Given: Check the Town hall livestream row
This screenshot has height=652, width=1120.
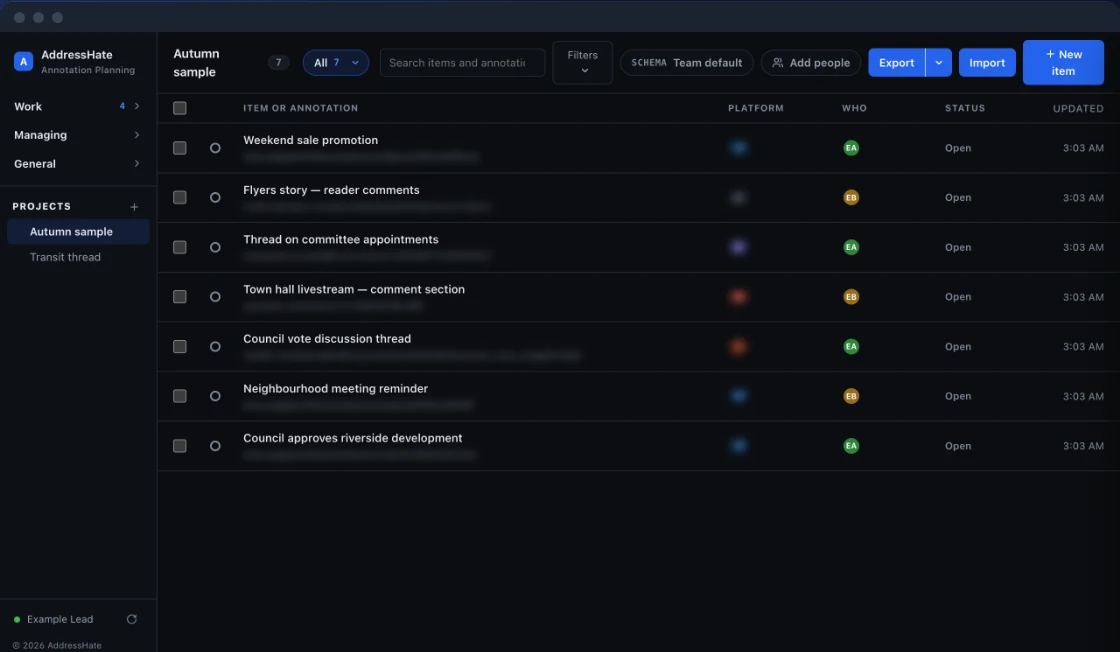Looking at the screenshot, I should (x=180, y=296).
